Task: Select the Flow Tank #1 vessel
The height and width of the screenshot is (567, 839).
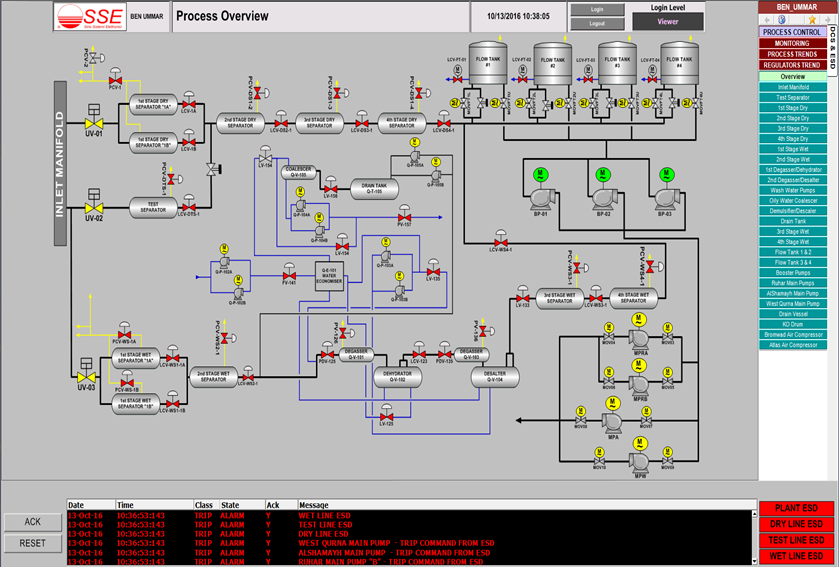Action: [488, 64]
